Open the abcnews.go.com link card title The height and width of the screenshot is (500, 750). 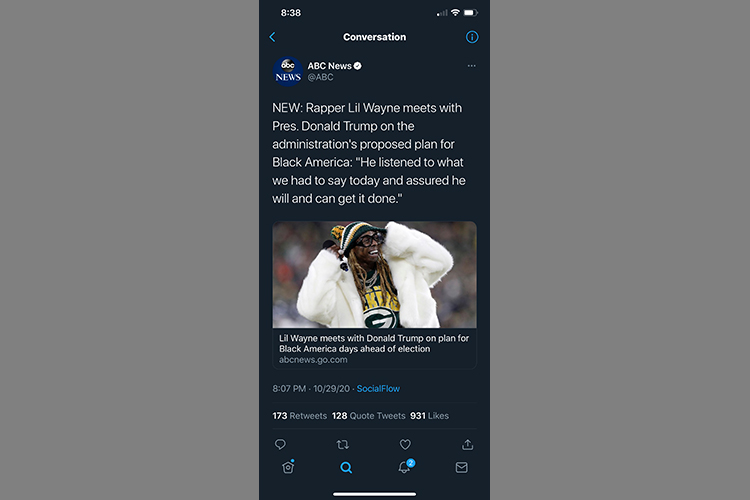click(374, 344)
